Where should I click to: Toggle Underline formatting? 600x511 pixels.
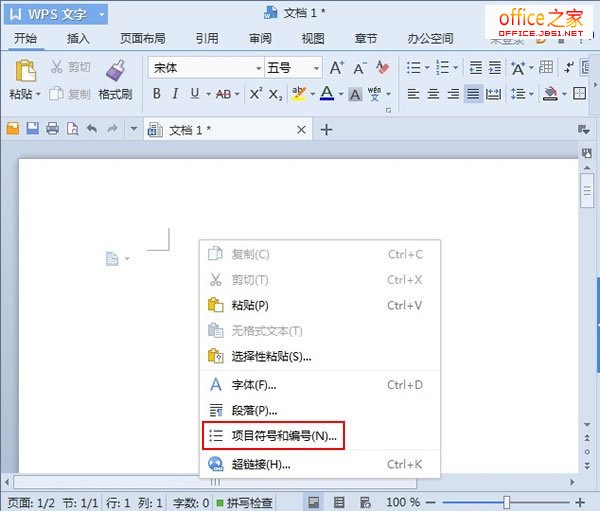[195, 93]
